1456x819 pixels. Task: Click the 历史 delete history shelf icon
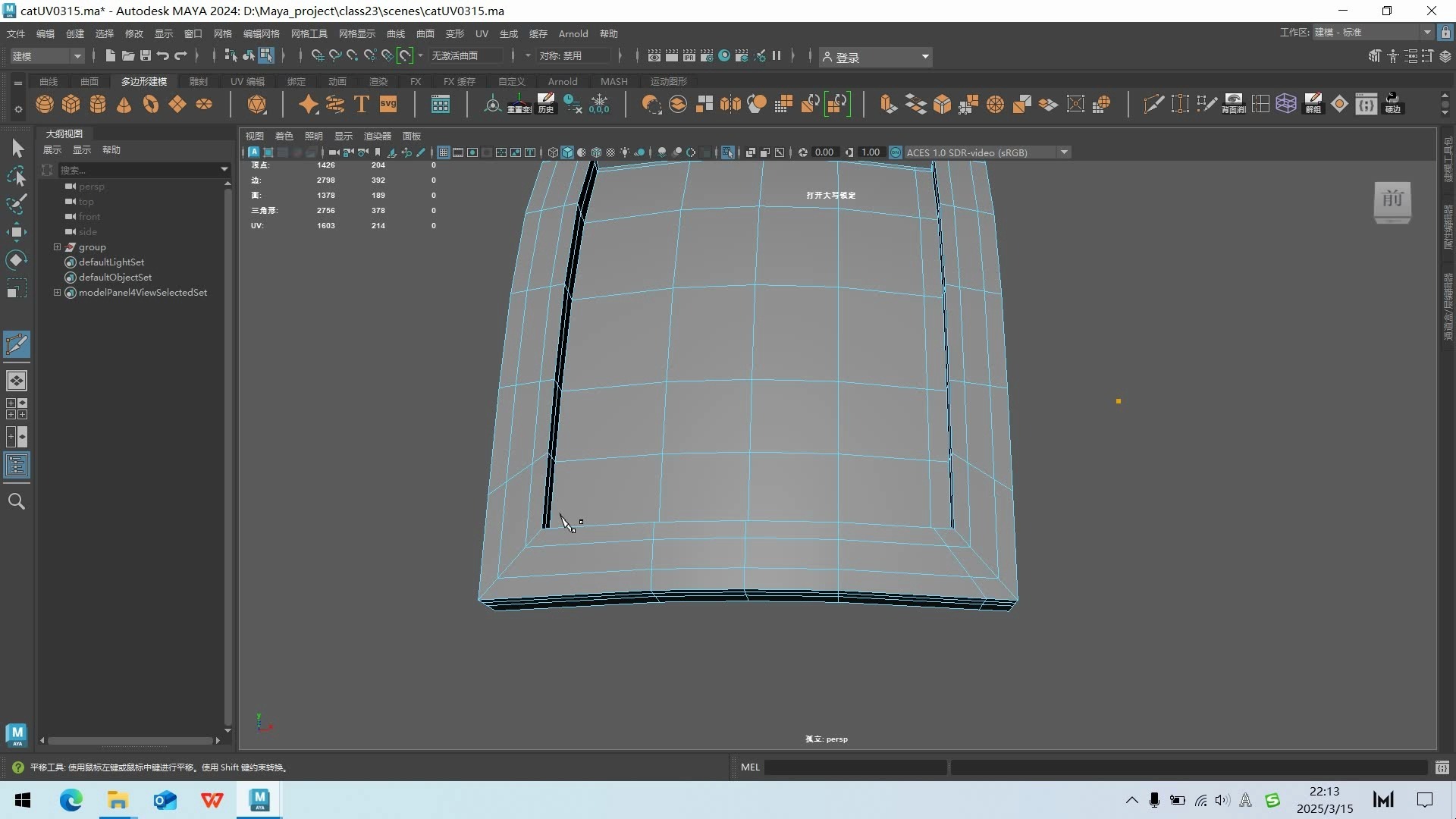[x=546, y=104]
